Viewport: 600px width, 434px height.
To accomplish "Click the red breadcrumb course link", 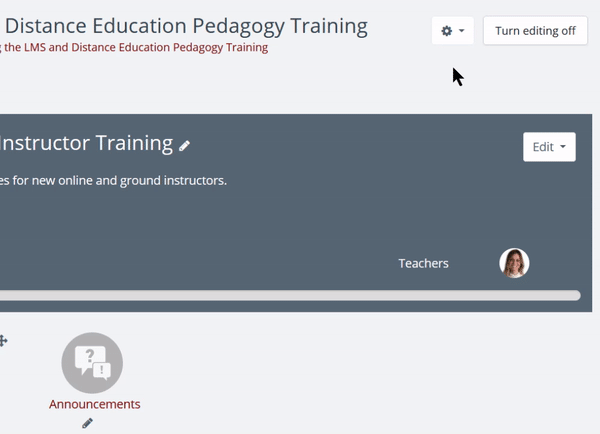I will (x=136, y=47).
